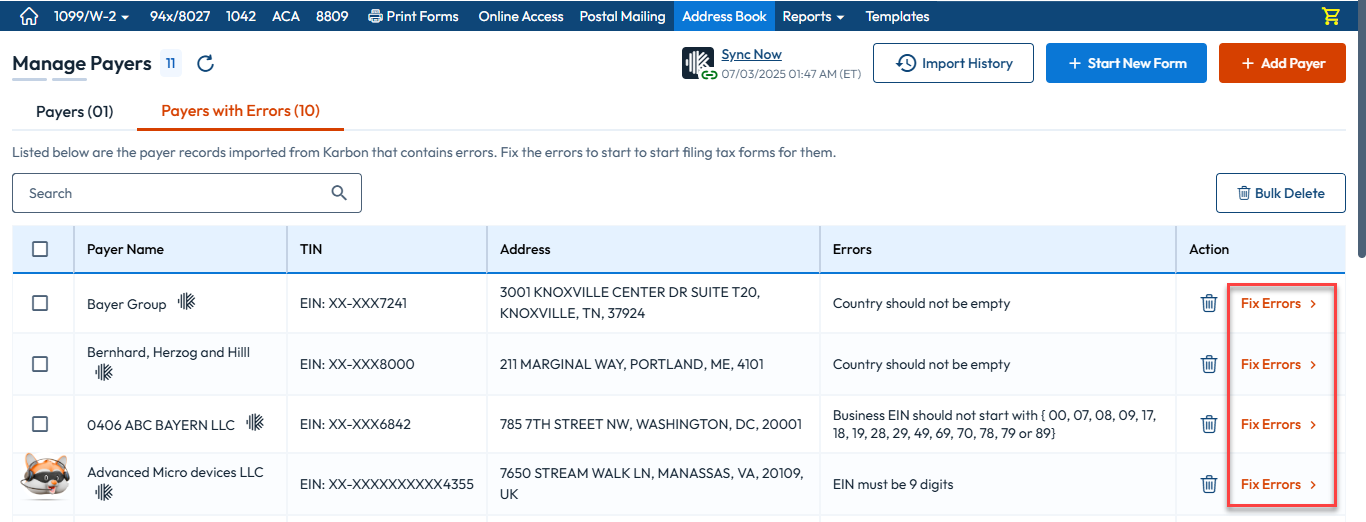Fix Errors for Bayer Group
Viewport: 1366px width, 522px height.
pos(1279,303)
